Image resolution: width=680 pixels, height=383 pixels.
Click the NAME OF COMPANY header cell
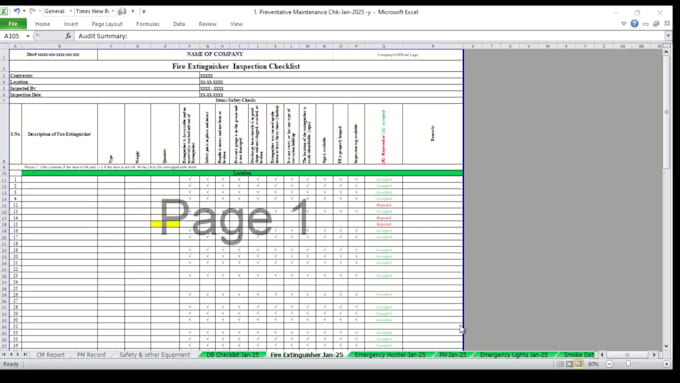[x=215, y=54]
